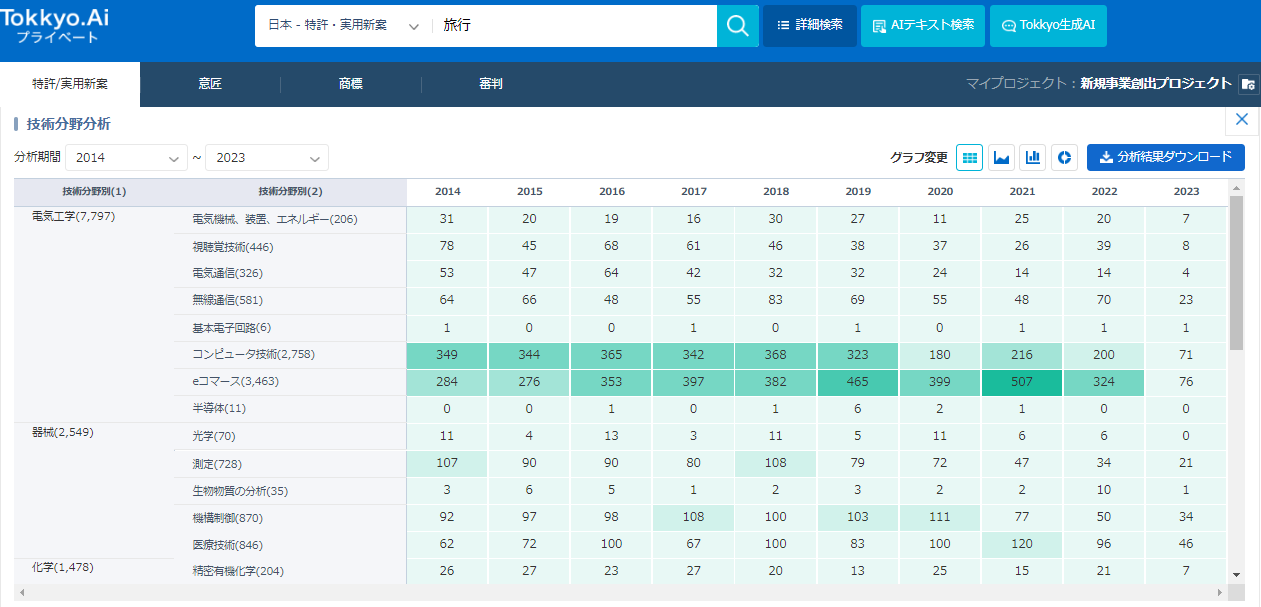
Task: Close the 技術分野分析 panel
Action: pos(1242,120)
